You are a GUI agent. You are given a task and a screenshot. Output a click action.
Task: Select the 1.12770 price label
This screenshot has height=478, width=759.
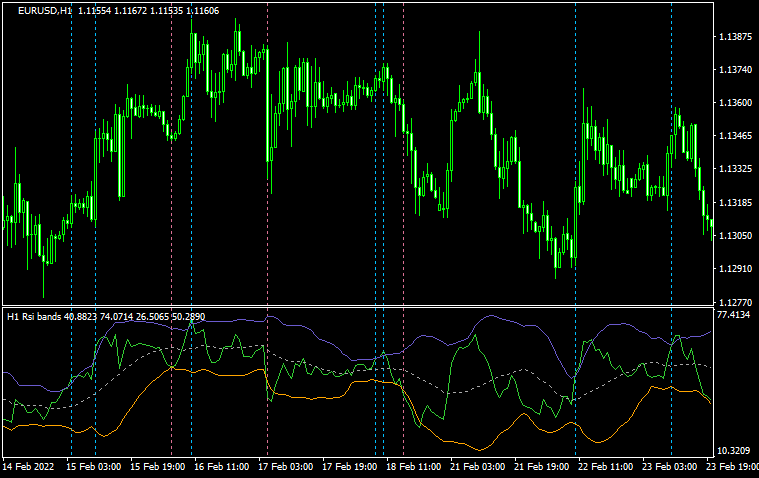pyautogui.click(x=735, y=303)
